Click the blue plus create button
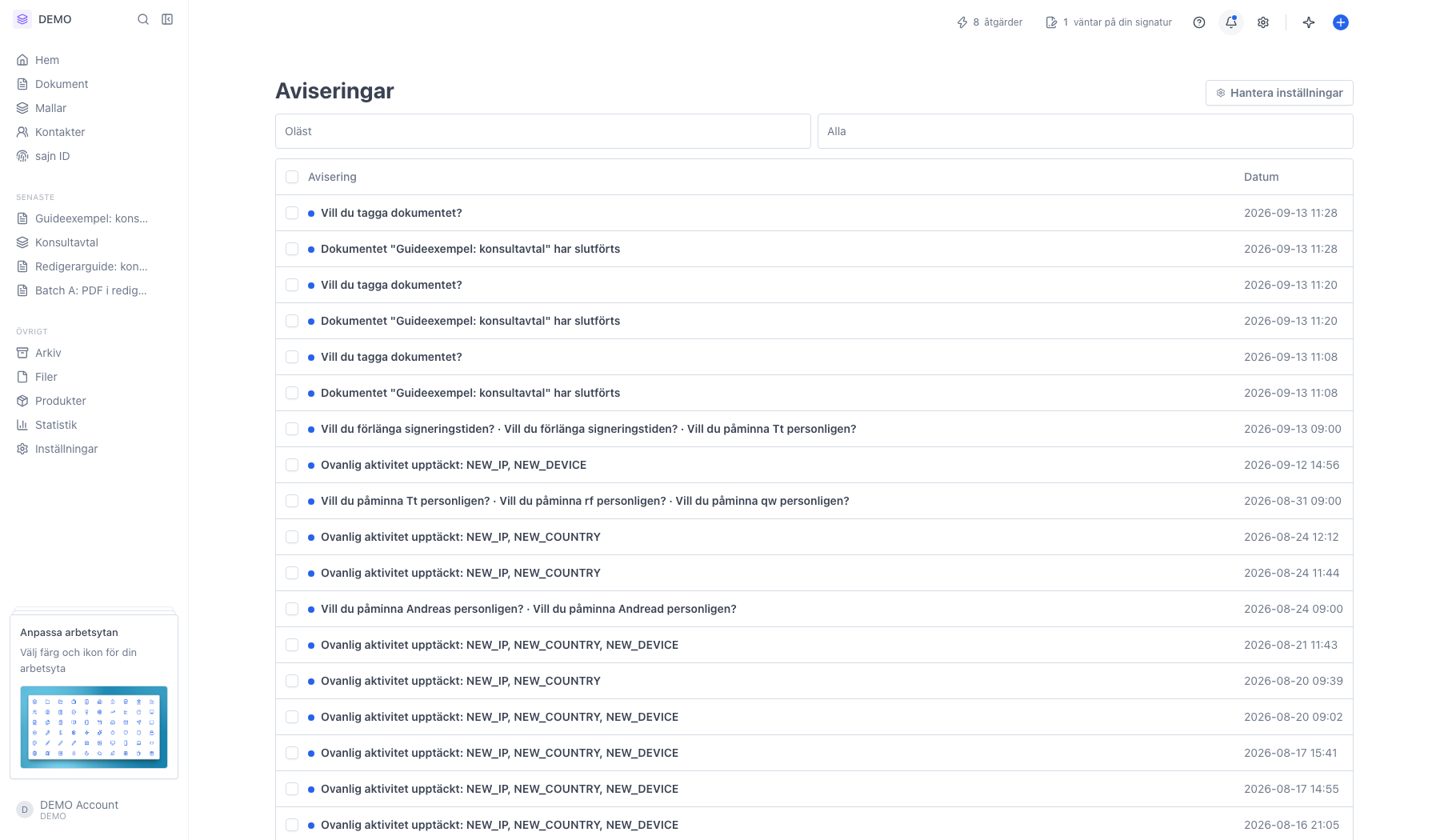Image resolution: width=1440 pixels, height=840 pixels. 1341,22
